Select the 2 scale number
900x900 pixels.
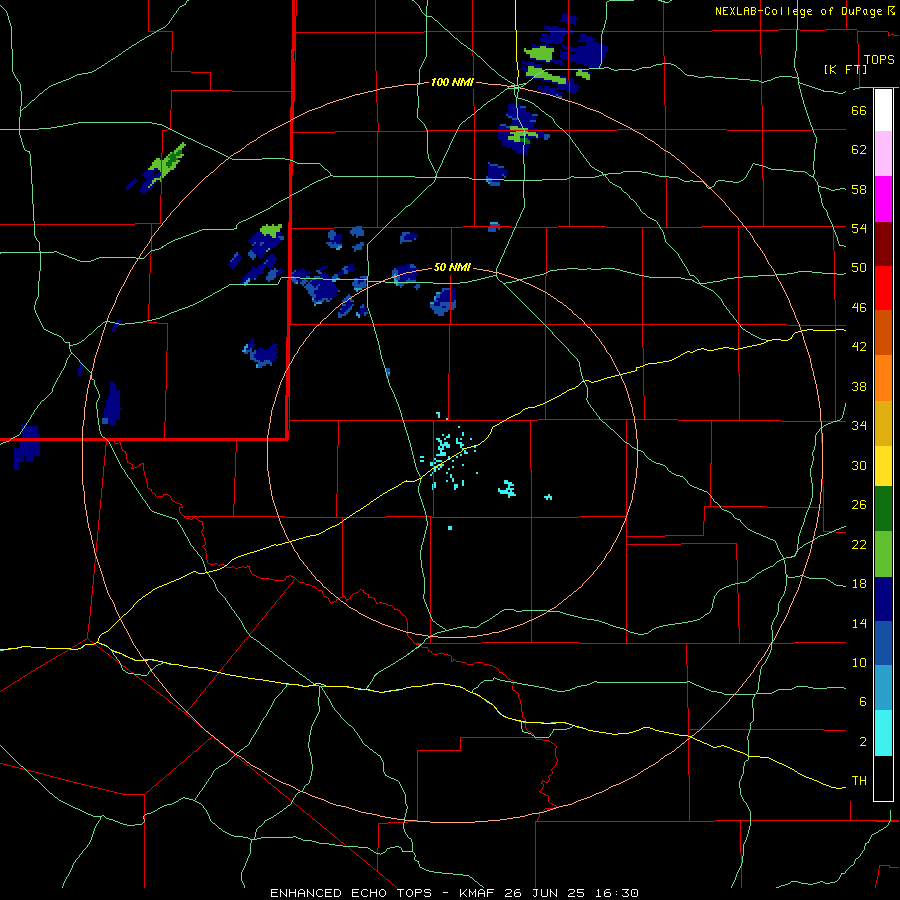862,742
